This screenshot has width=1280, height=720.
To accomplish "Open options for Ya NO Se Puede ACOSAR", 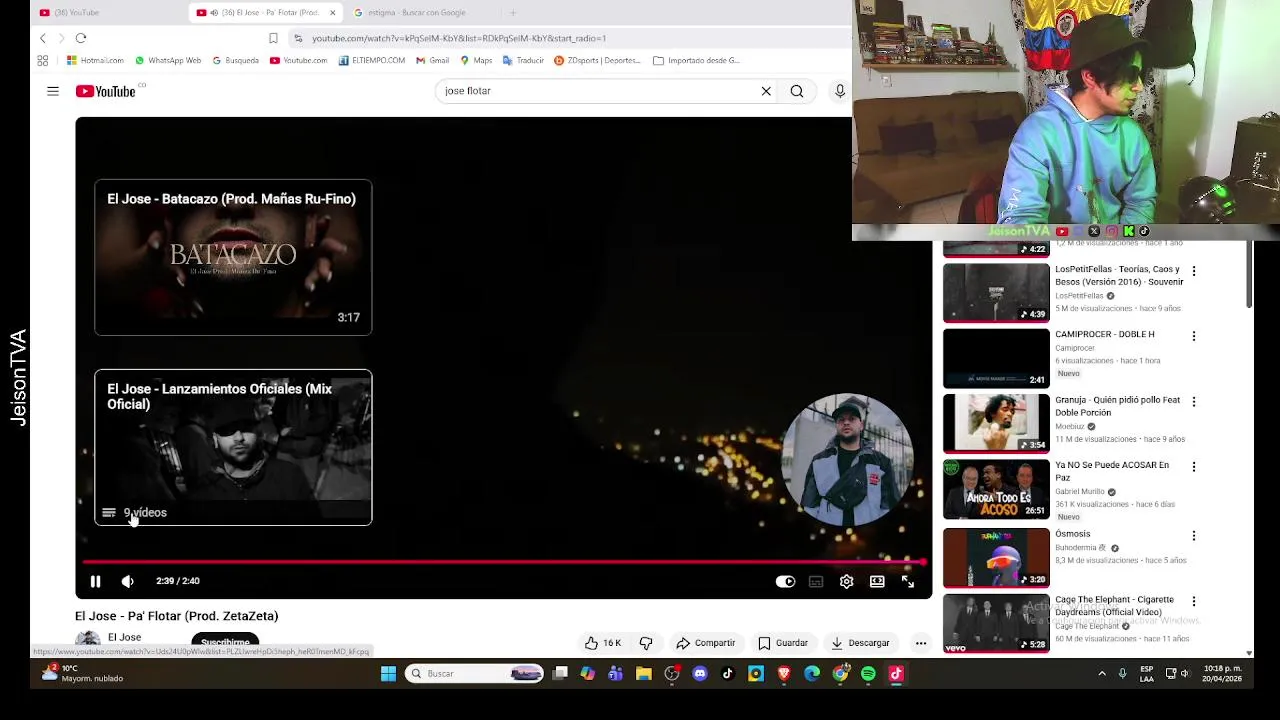I will [1193, 467].
